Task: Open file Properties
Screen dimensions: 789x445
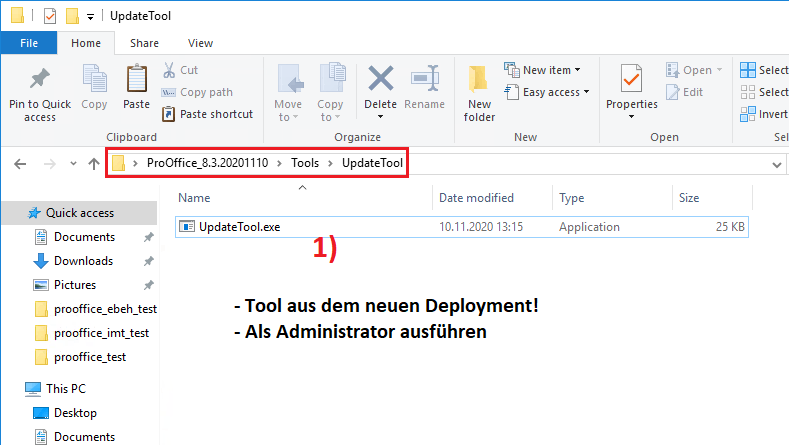Action: click(632, 87)
